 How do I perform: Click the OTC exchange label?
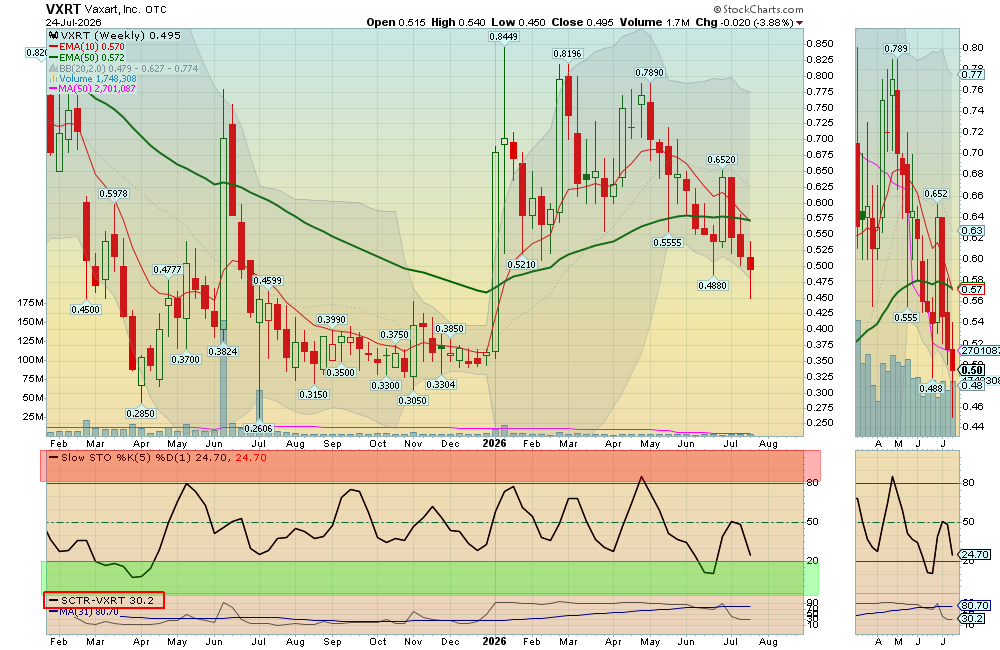coord(156,10)
